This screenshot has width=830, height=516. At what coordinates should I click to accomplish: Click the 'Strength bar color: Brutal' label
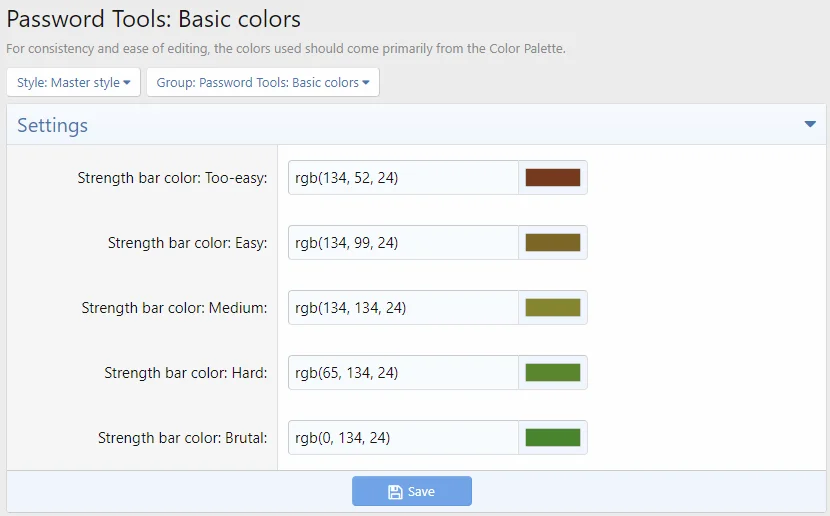coord(182,438)
